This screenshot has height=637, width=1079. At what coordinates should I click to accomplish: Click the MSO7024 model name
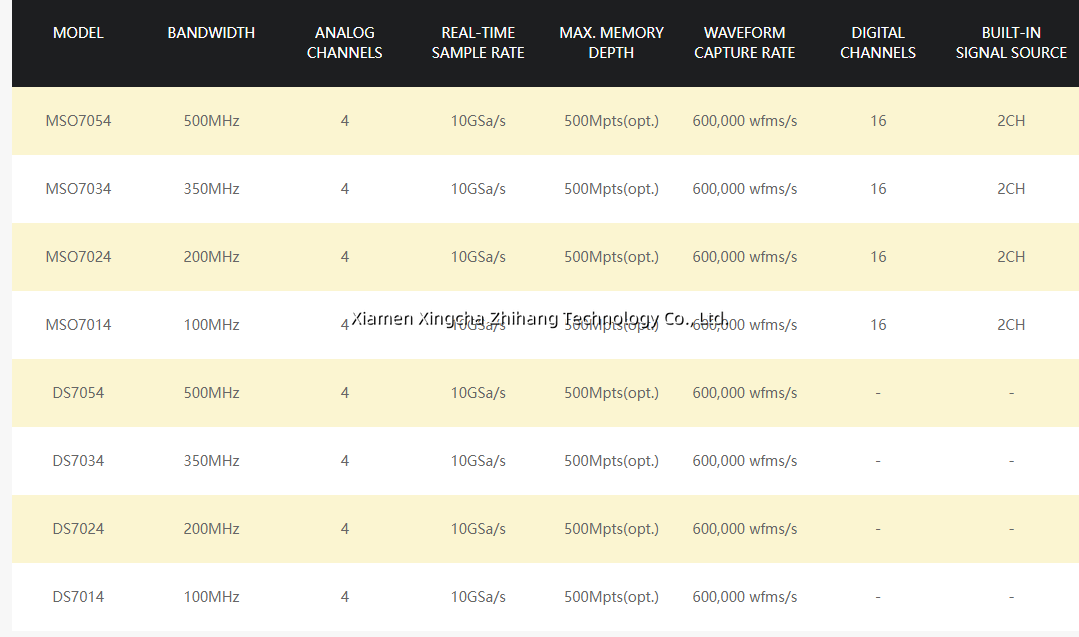tap(78, 257)
